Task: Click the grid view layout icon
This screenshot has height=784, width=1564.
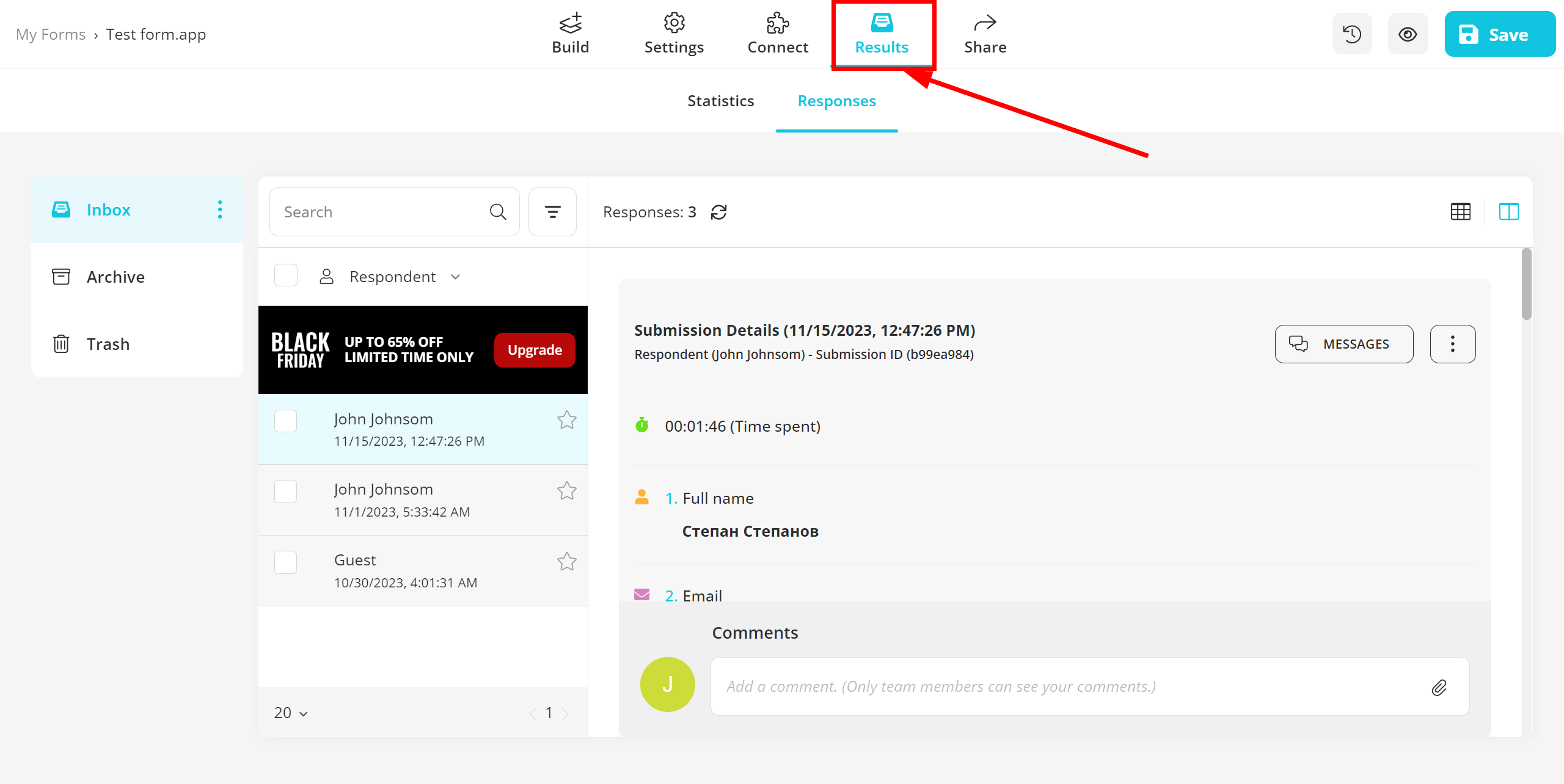Action: click(1460, 211)
